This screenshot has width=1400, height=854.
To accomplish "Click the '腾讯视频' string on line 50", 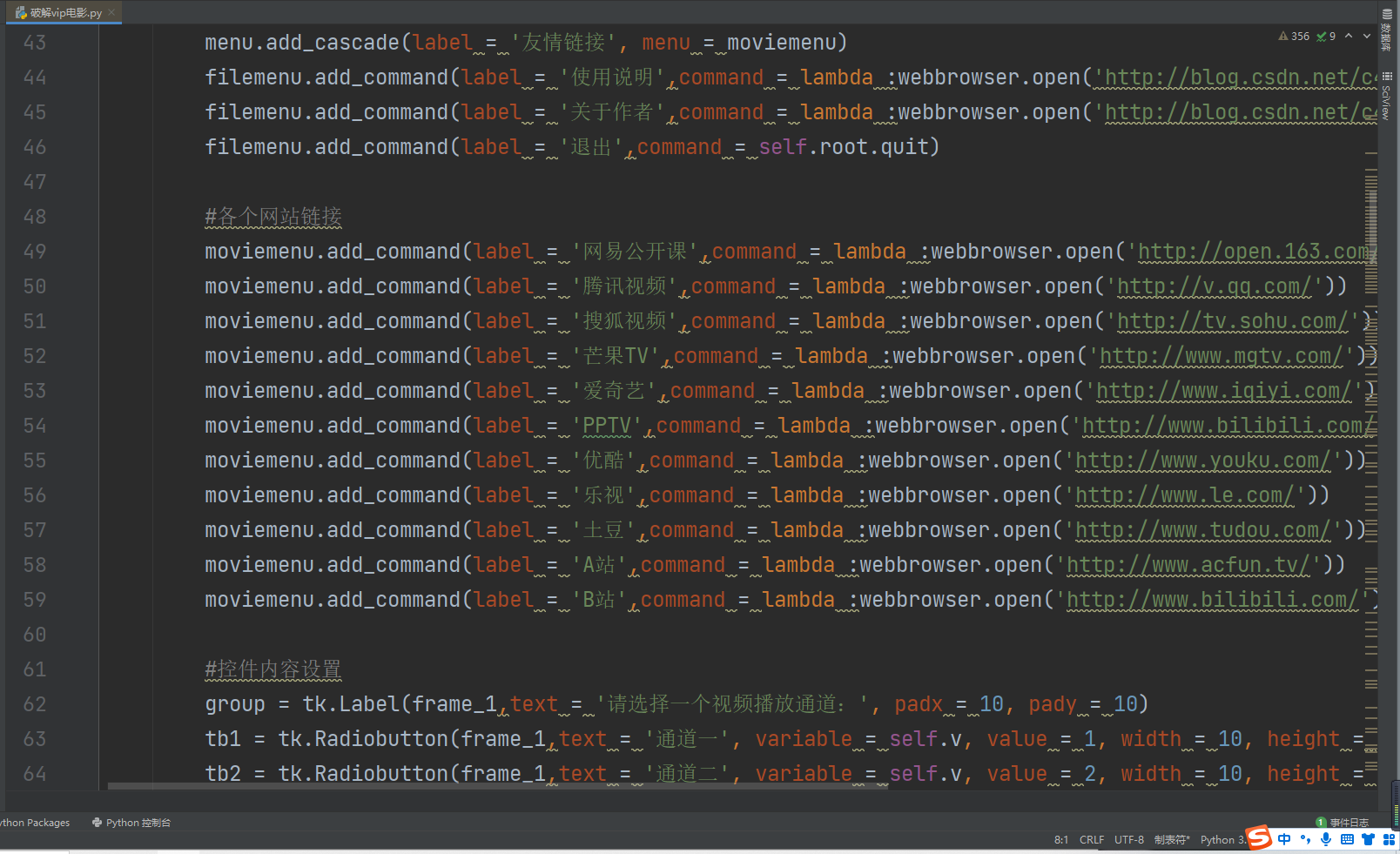I will point(624,286).
